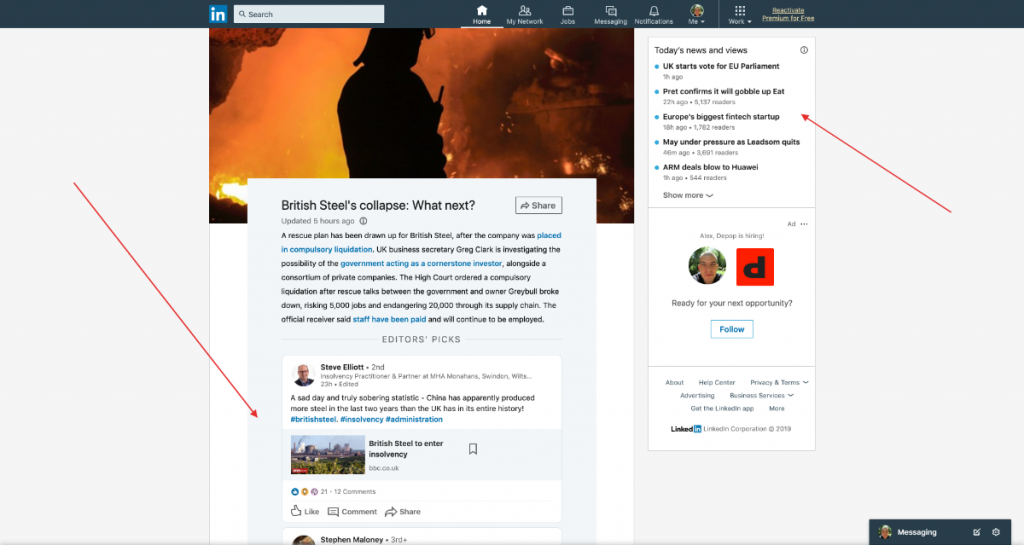Open May under pressure as Leadsom quits

tap(731, 142)
